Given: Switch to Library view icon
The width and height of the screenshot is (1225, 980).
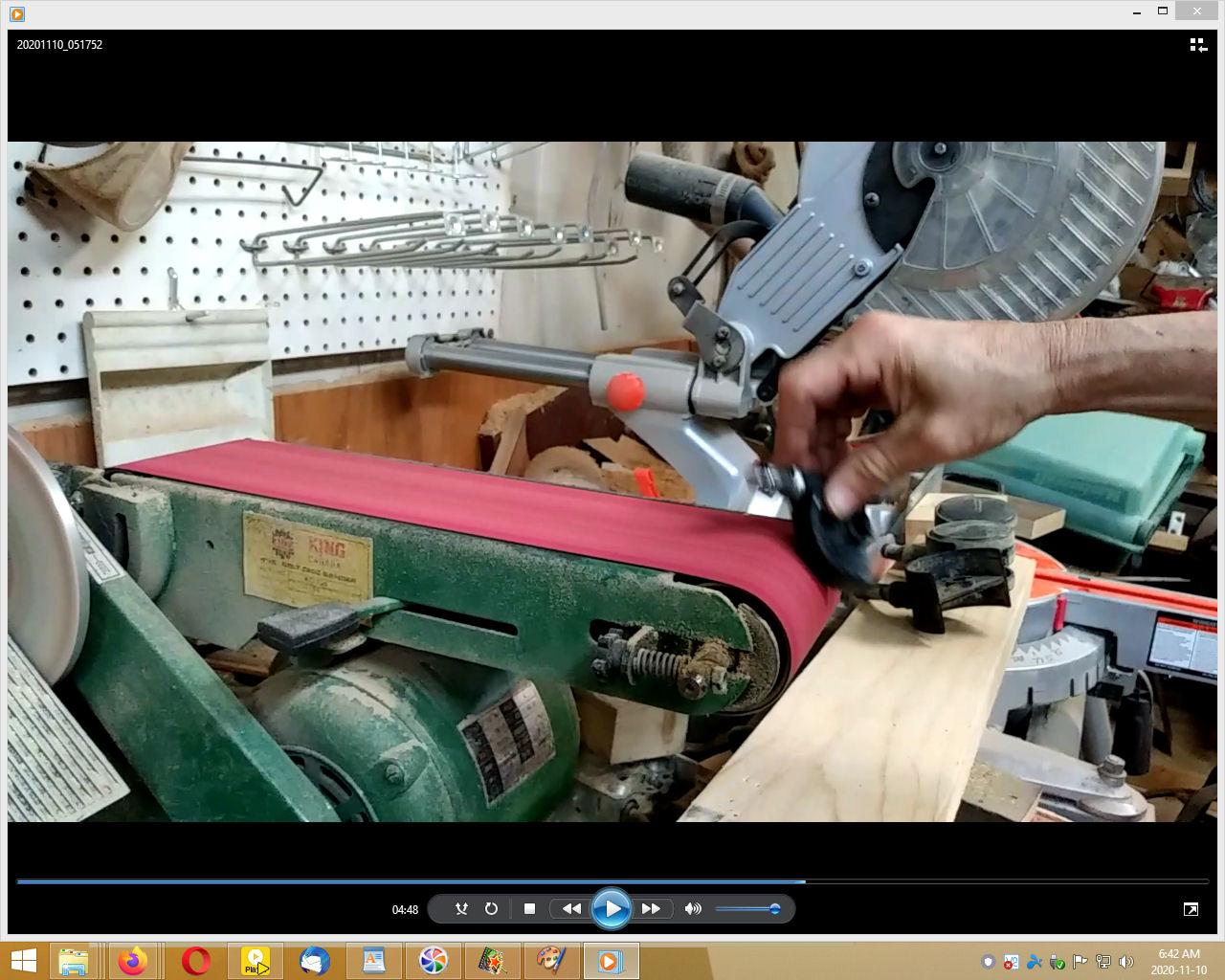Looking at the screenshot, I should (1198, 45).
